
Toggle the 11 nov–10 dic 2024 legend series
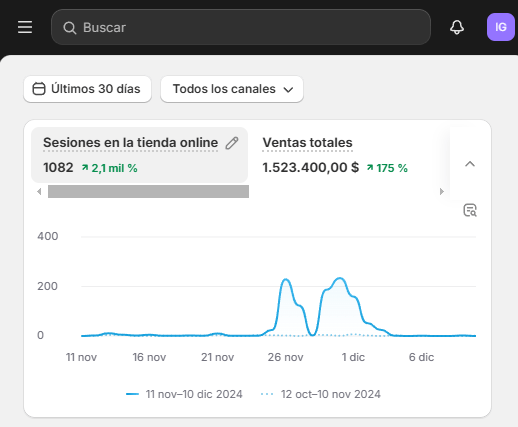click(184, 394)
